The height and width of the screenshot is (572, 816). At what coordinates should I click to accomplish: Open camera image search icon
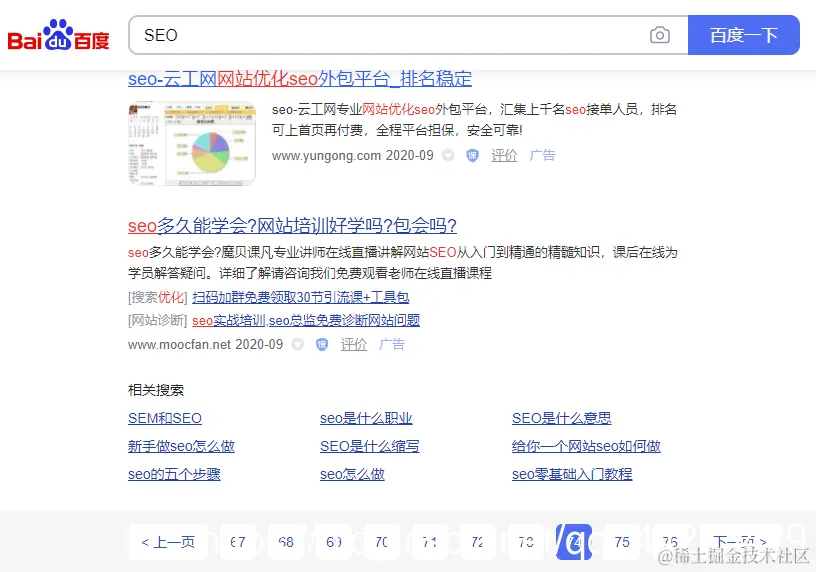(659, 35)
